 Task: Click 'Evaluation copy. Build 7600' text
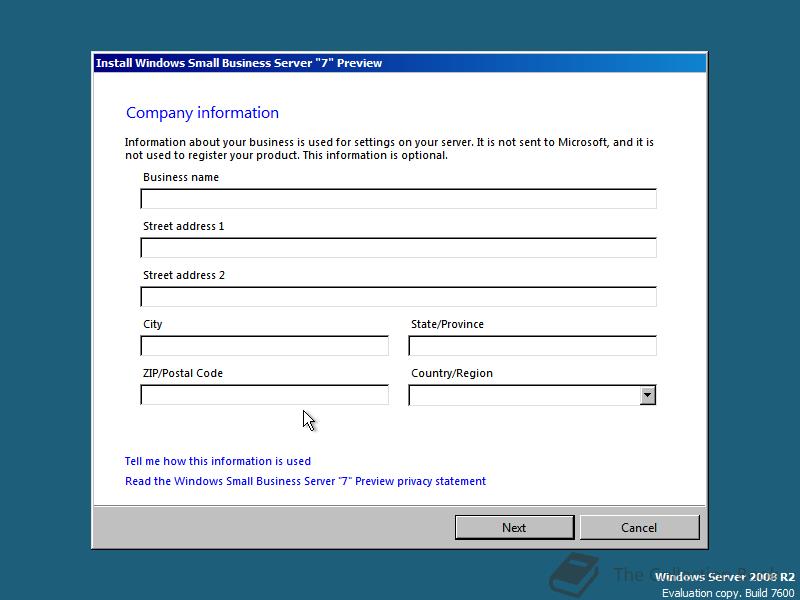pos(728,593)
